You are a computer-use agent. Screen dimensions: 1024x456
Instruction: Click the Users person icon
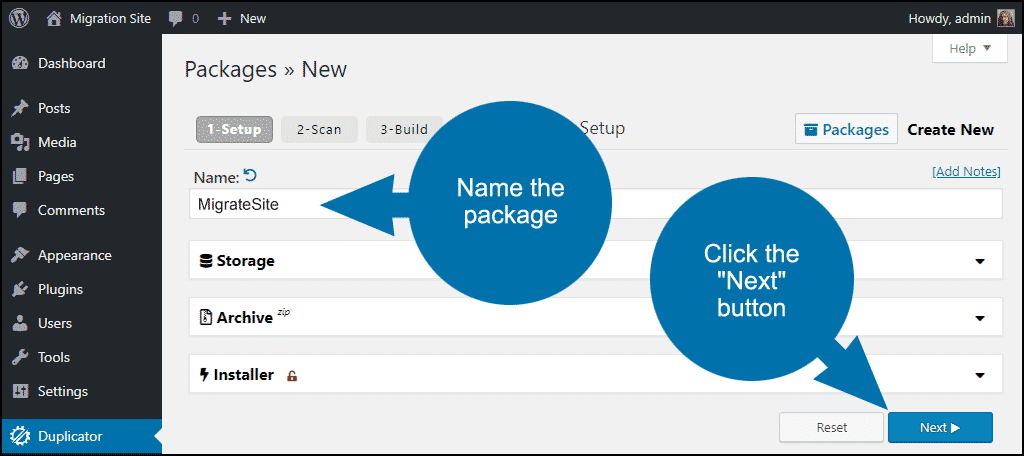(x=20, y=323)
